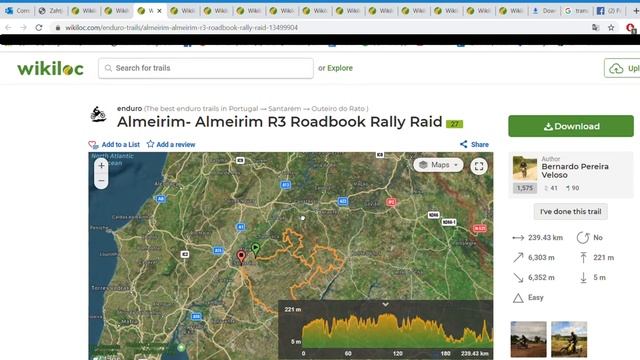The height and width of the screenshot is (360, 640).
Task: Open second trail photo thumbnail
Action: pyautogui.click(x=569, y=339)
